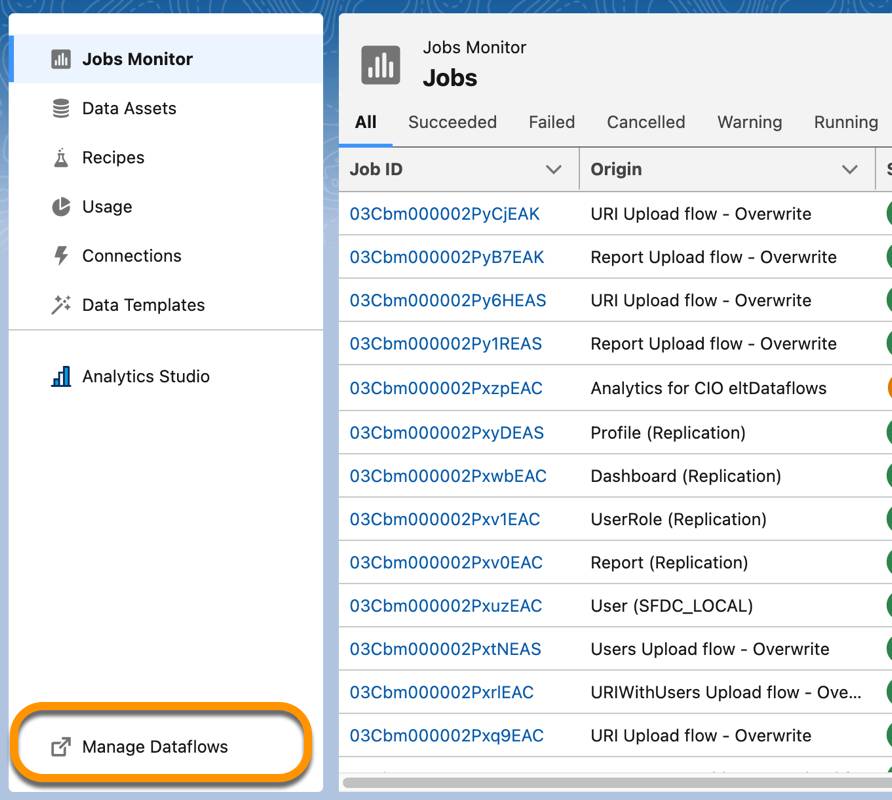Screen dimensions: 892x800
Task: Show the Running jobs tab
Action: [845, 122]
